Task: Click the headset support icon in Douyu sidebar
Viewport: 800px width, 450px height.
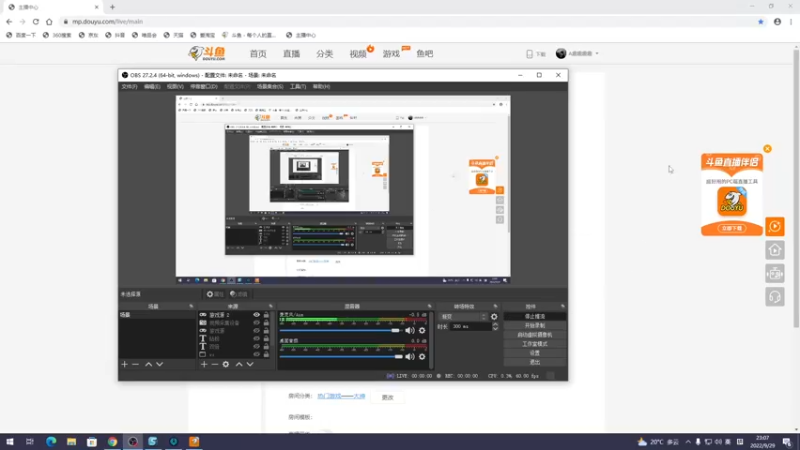Action: (x=774, y=297)
